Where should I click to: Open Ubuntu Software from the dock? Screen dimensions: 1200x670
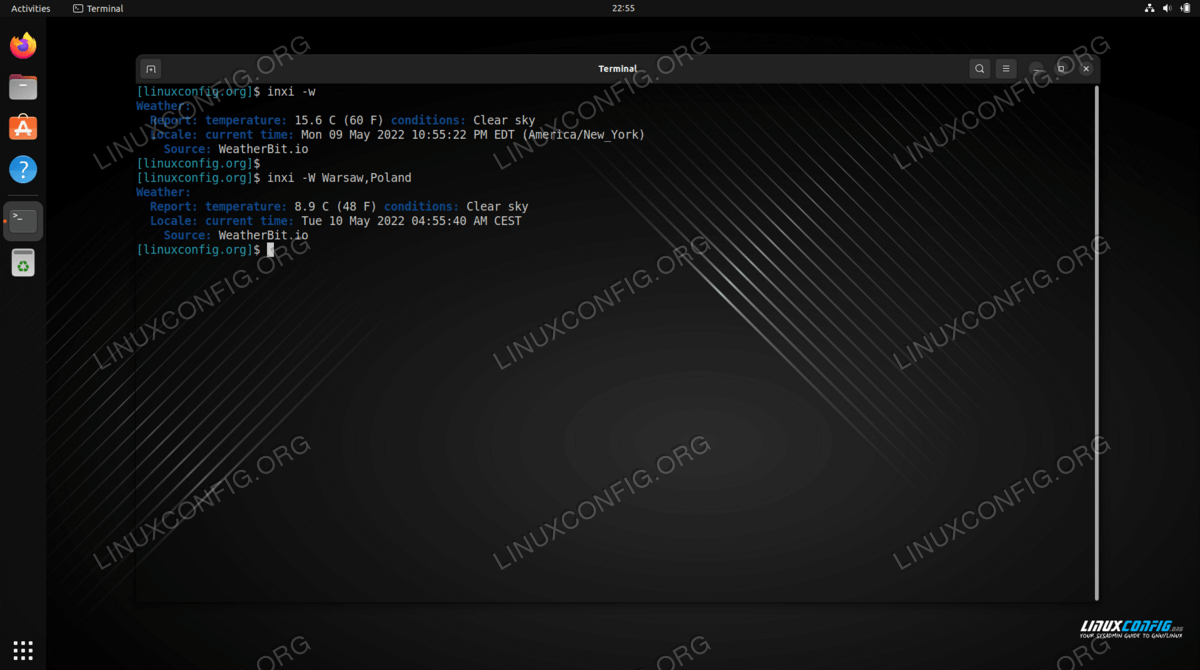tap(23, 128)
